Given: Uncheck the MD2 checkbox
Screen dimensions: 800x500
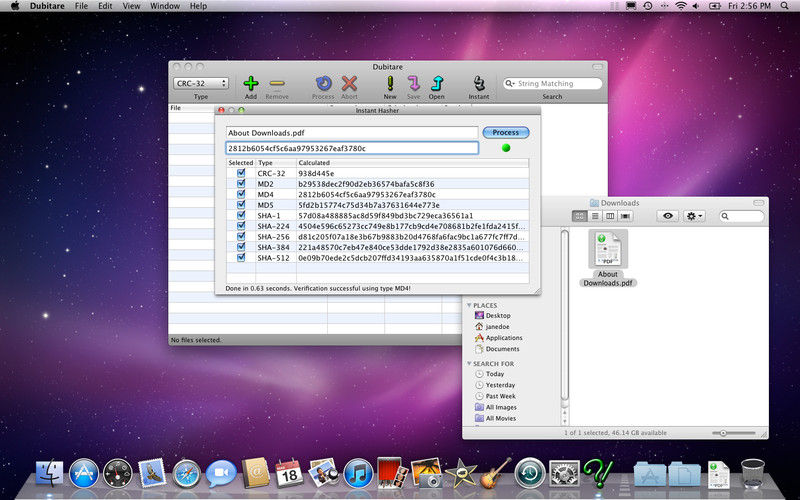Looking at the screenshot, I should tap(241, 184).
